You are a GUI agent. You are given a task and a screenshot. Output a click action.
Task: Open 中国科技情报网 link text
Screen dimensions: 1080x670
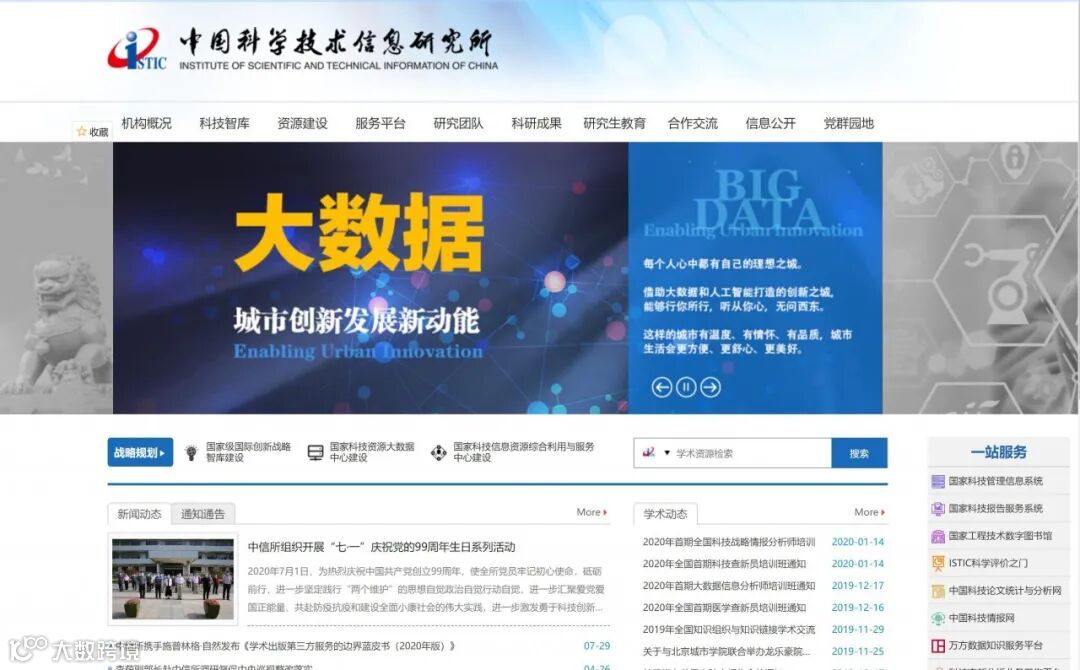[981, 618]
